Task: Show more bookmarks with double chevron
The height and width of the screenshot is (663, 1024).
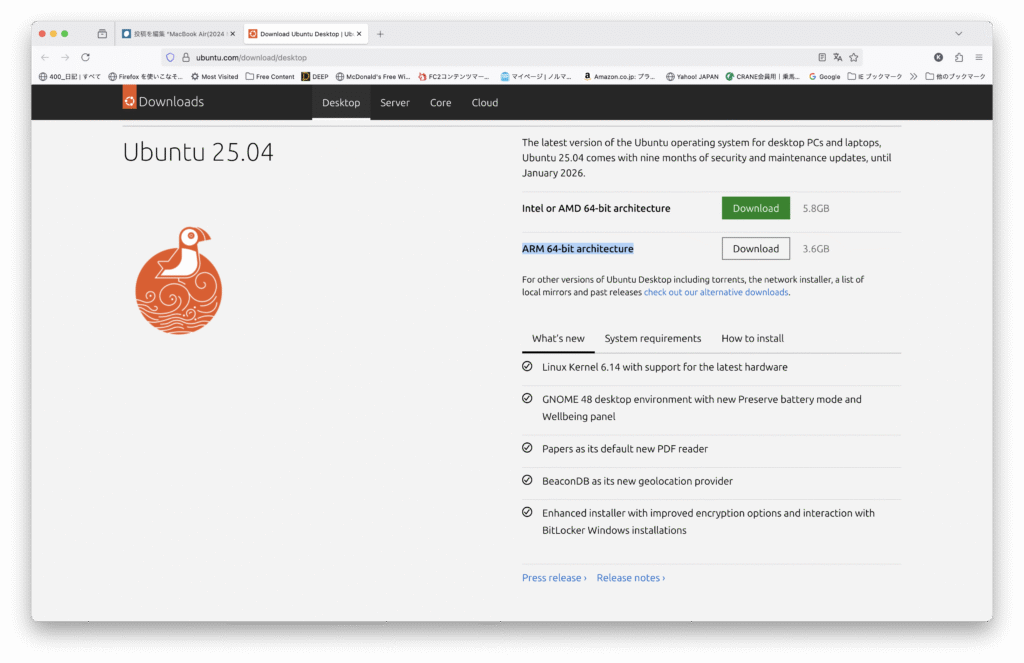Action: [x=913, y=76]
